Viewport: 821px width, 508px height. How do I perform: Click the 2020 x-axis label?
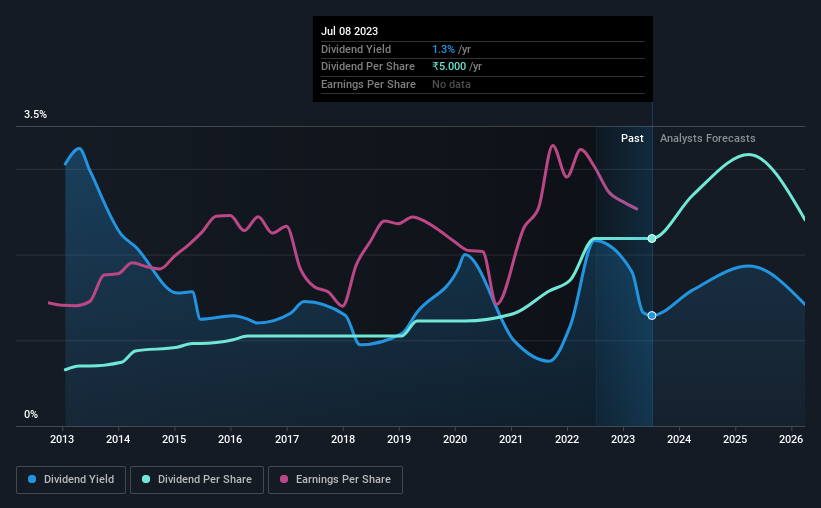(x=455, y=439)
